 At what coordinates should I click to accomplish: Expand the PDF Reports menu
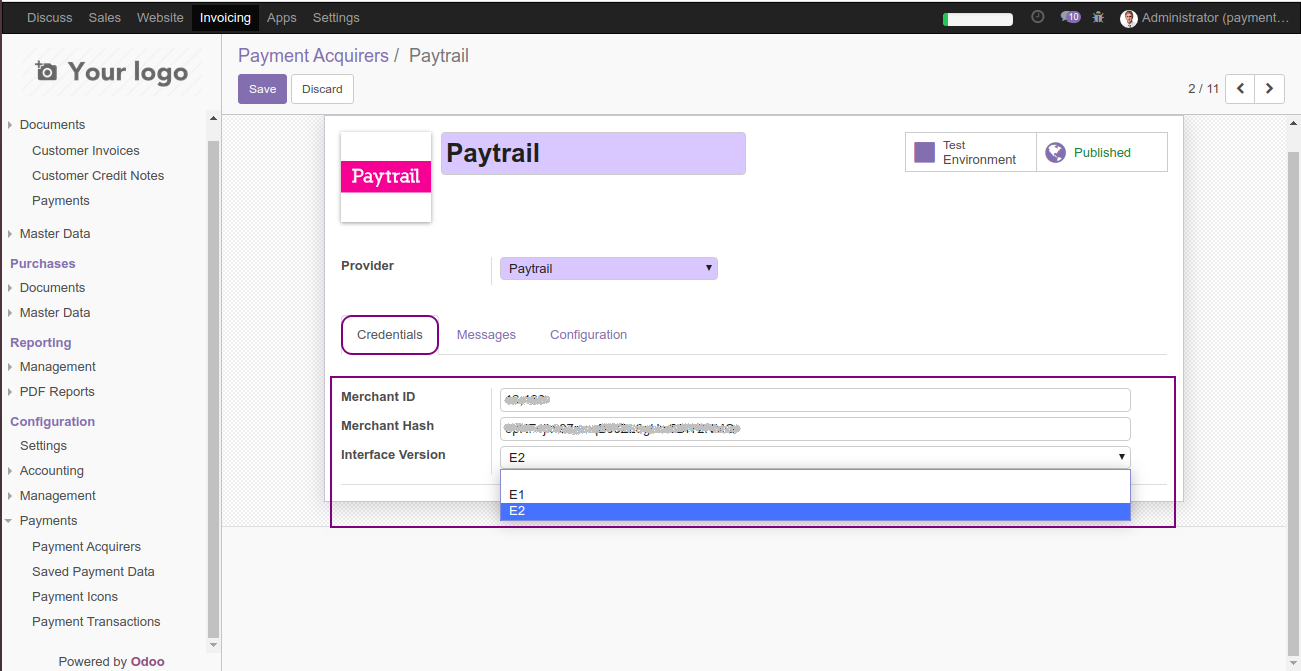pos(57,392)
